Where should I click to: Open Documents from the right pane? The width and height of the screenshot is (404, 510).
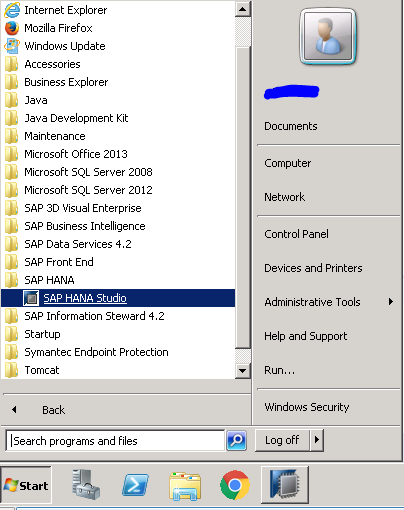click(x=291, y=126)
